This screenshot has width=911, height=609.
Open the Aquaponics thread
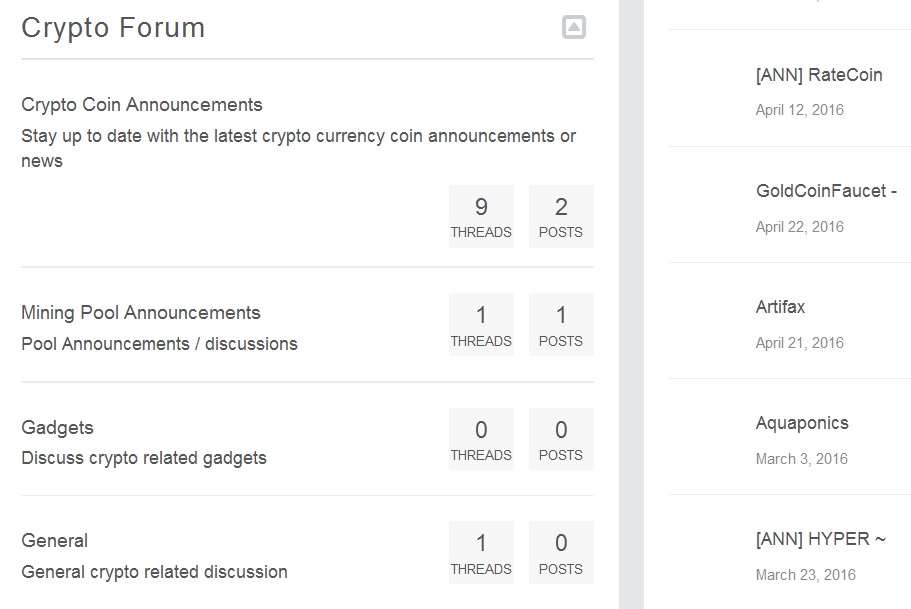802,424
